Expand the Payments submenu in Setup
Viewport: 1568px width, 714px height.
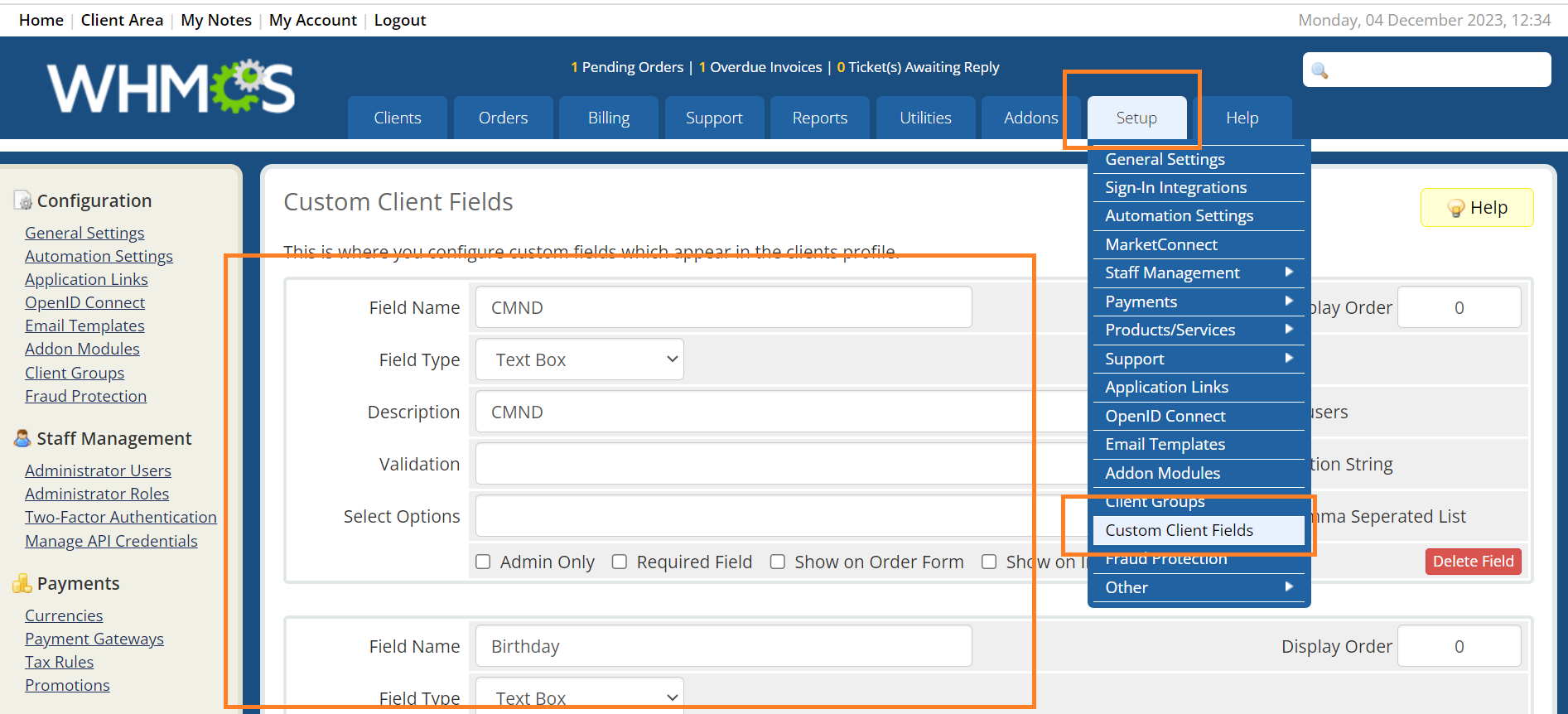coord(1199,302)
